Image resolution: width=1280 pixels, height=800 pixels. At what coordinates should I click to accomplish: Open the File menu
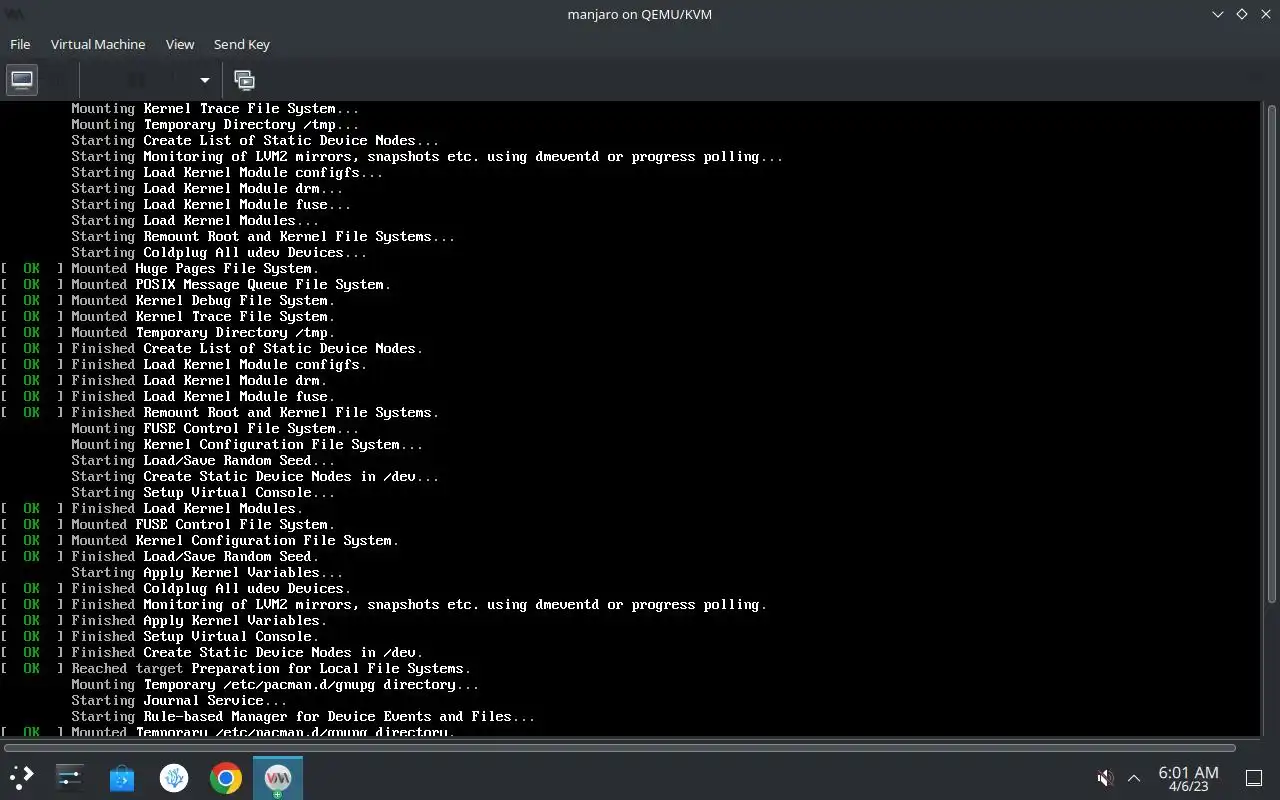pos(20,44)
